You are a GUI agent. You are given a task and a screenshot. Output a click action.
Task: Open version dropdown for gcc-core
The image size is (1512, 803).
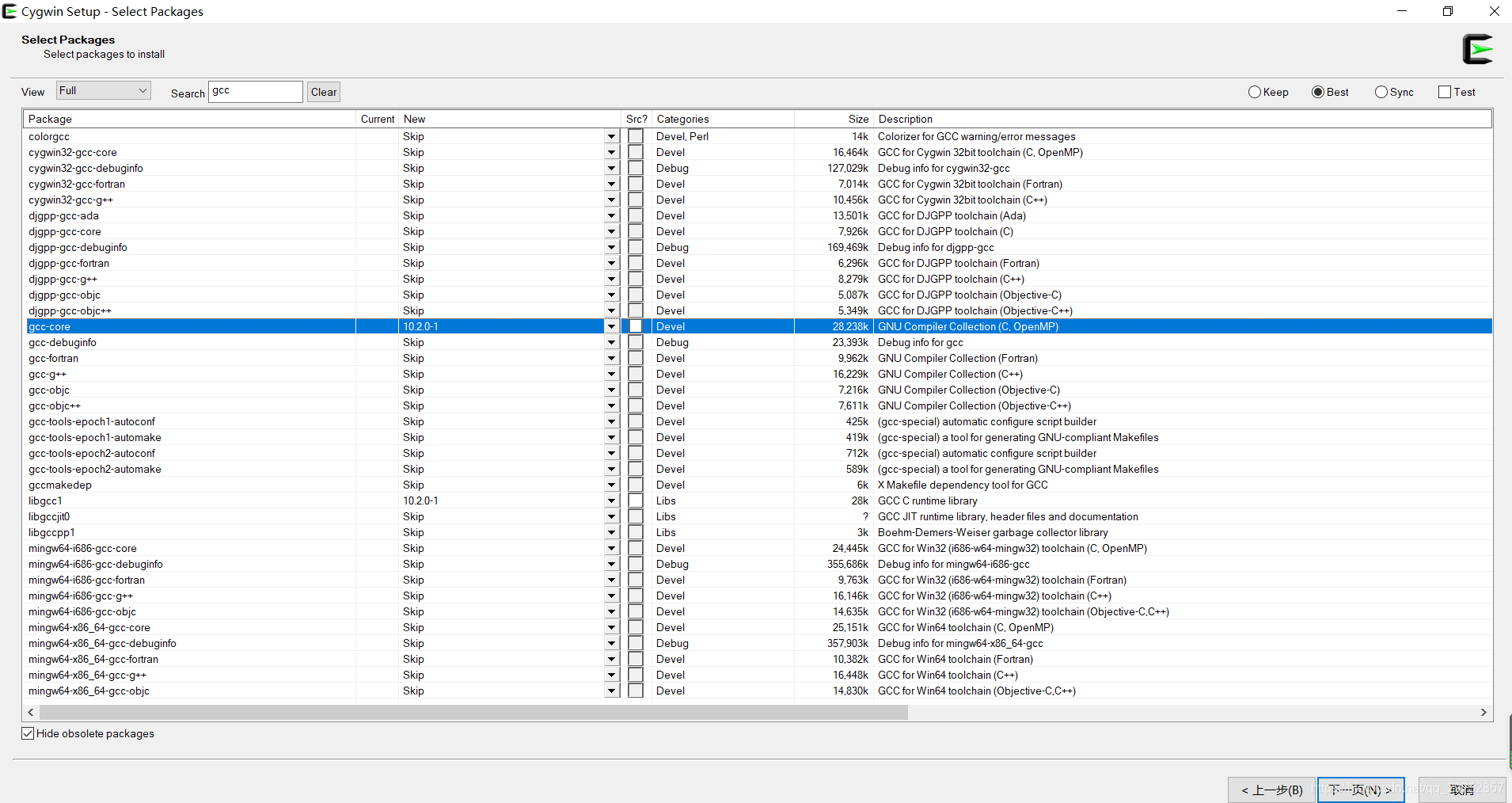point(611,326)
